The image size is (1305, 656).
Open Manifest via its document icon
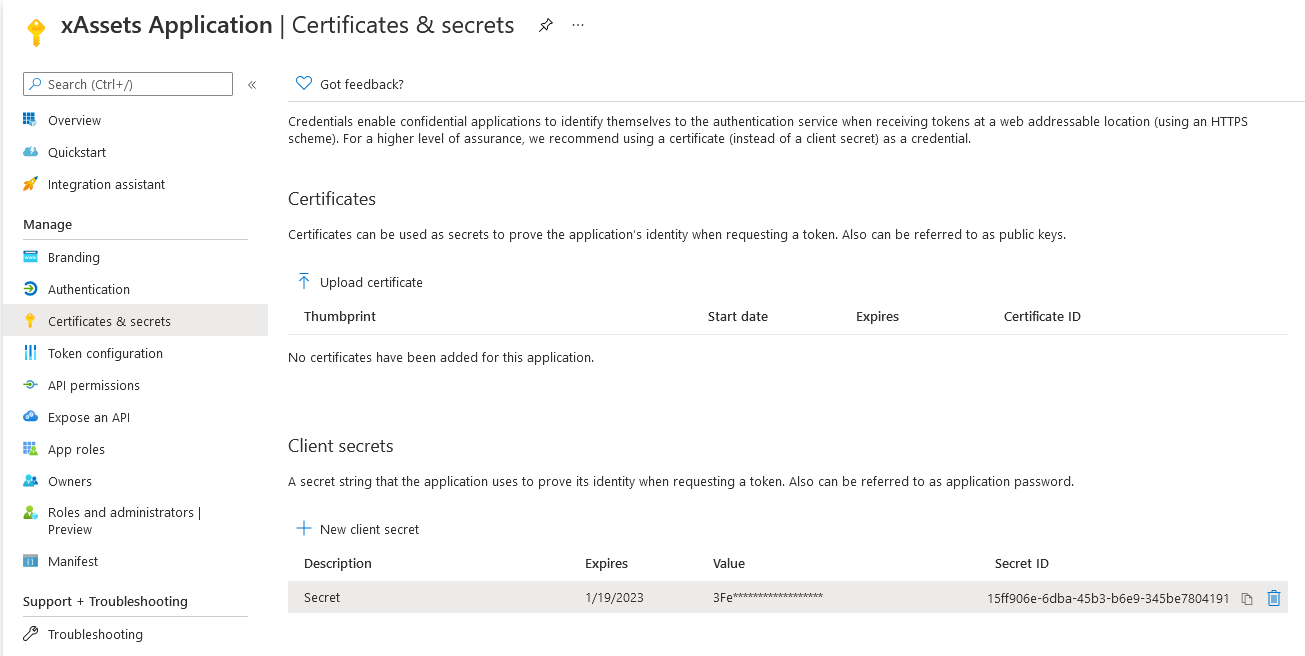[31, 561]
